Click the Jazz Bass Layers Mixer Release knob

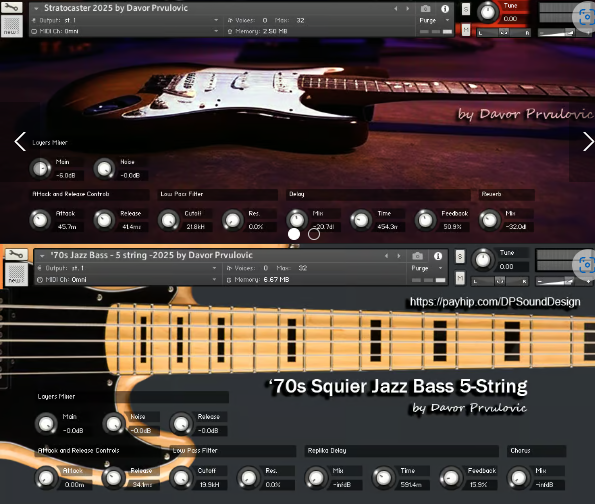click(x=181, y=424)
